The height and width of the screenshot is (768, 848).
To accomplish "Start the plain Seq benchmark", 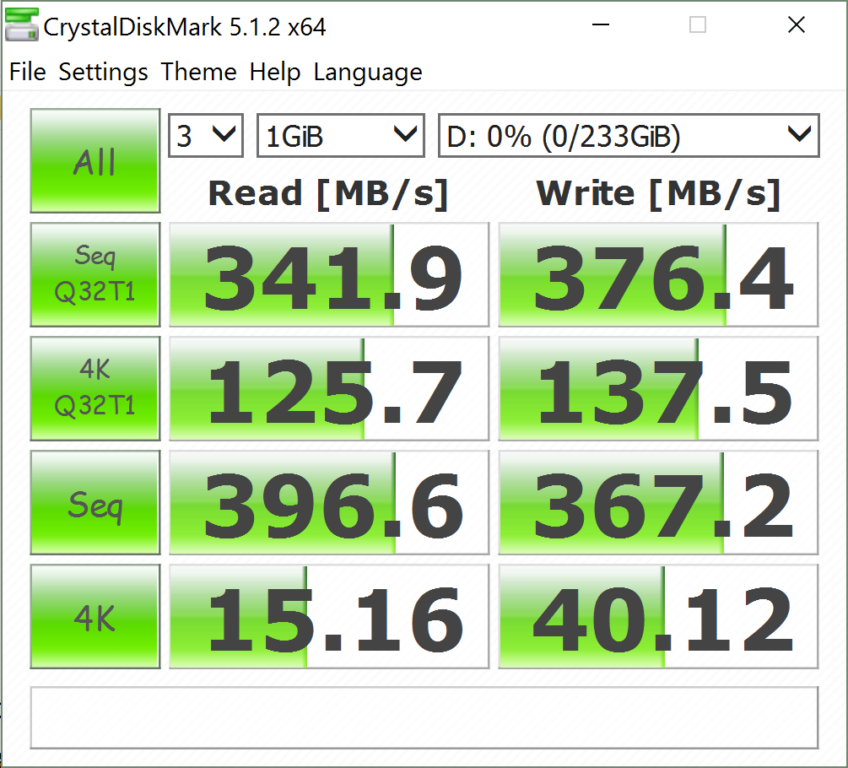I will click(95, 502).
